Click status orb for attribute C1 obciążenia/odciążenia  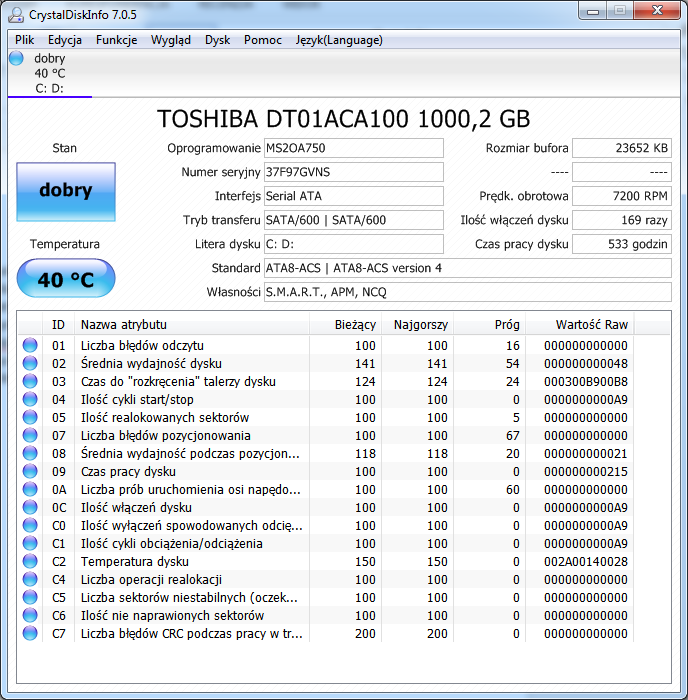(30, 543)
